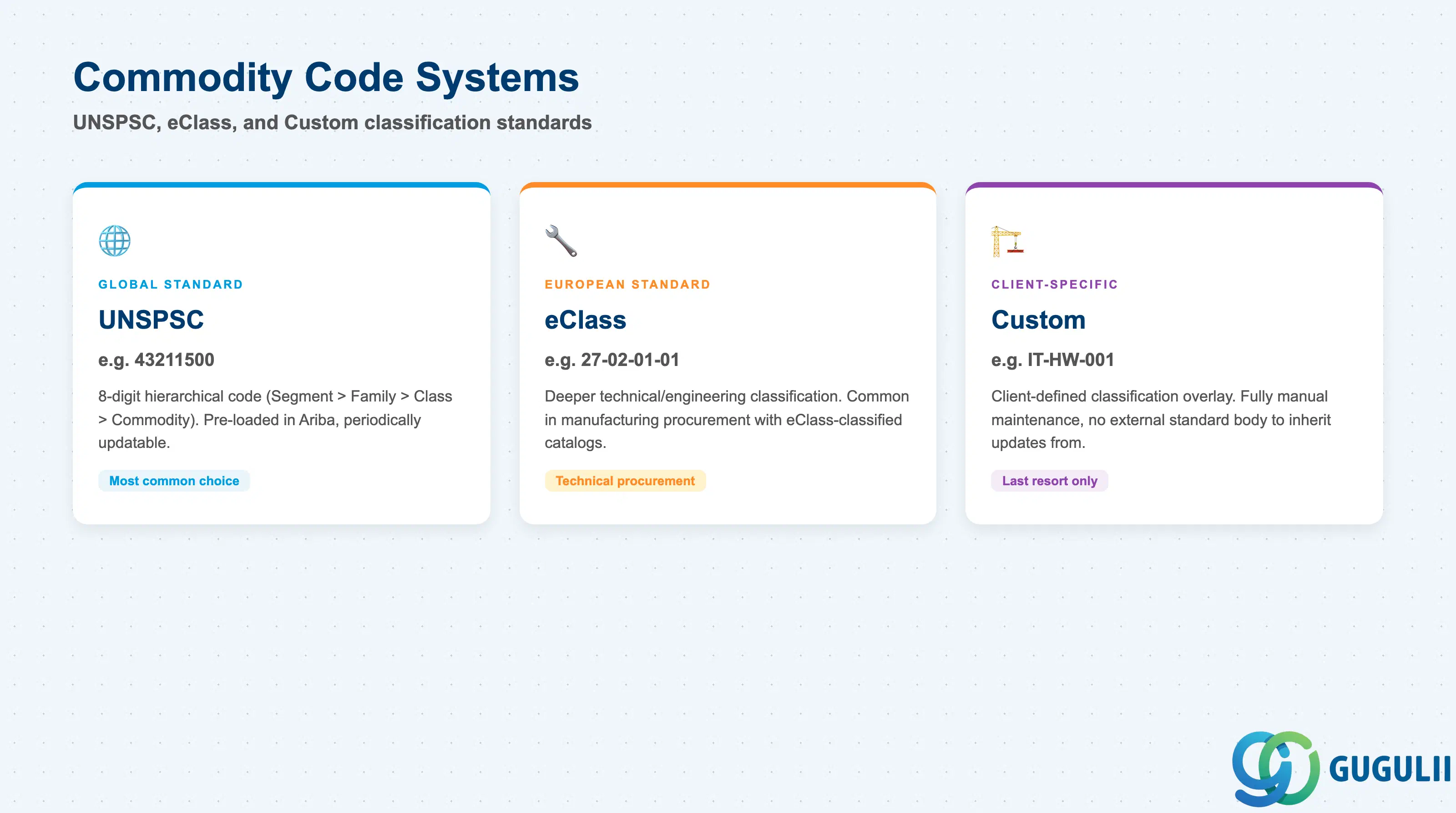Click the EUROPEAN STANDARD label
Viewport: 1456px width, 813px height.
click(627, 285)
